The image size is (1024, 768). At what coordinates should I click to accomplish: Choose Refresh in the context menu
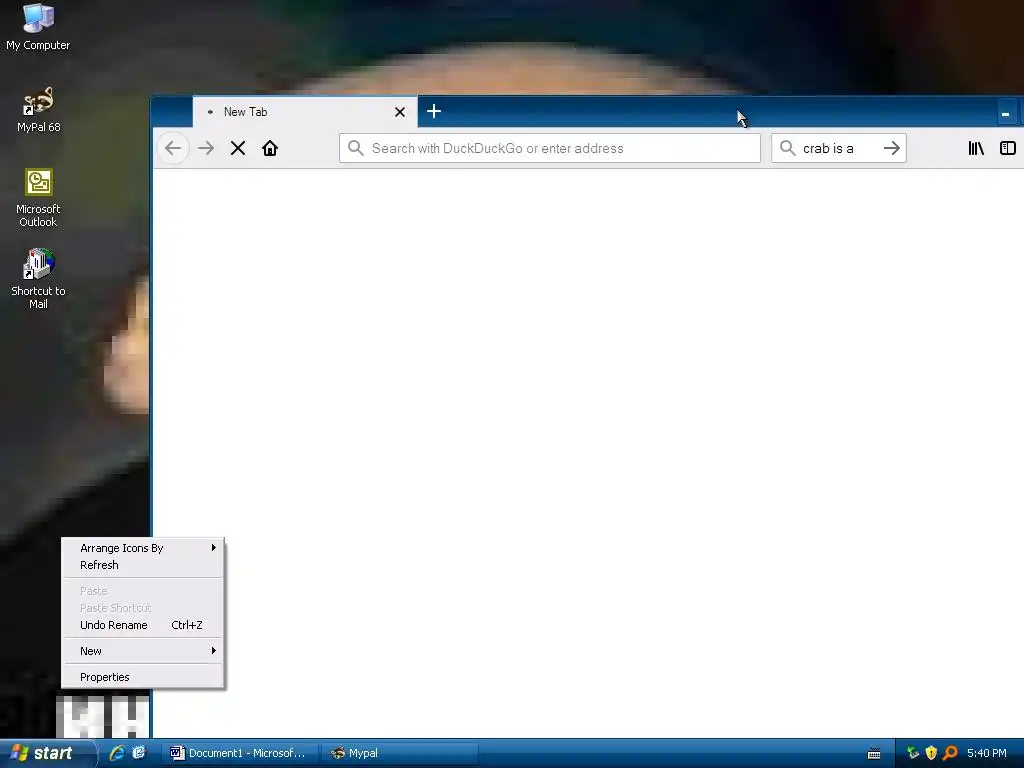[x=143, y=565]
